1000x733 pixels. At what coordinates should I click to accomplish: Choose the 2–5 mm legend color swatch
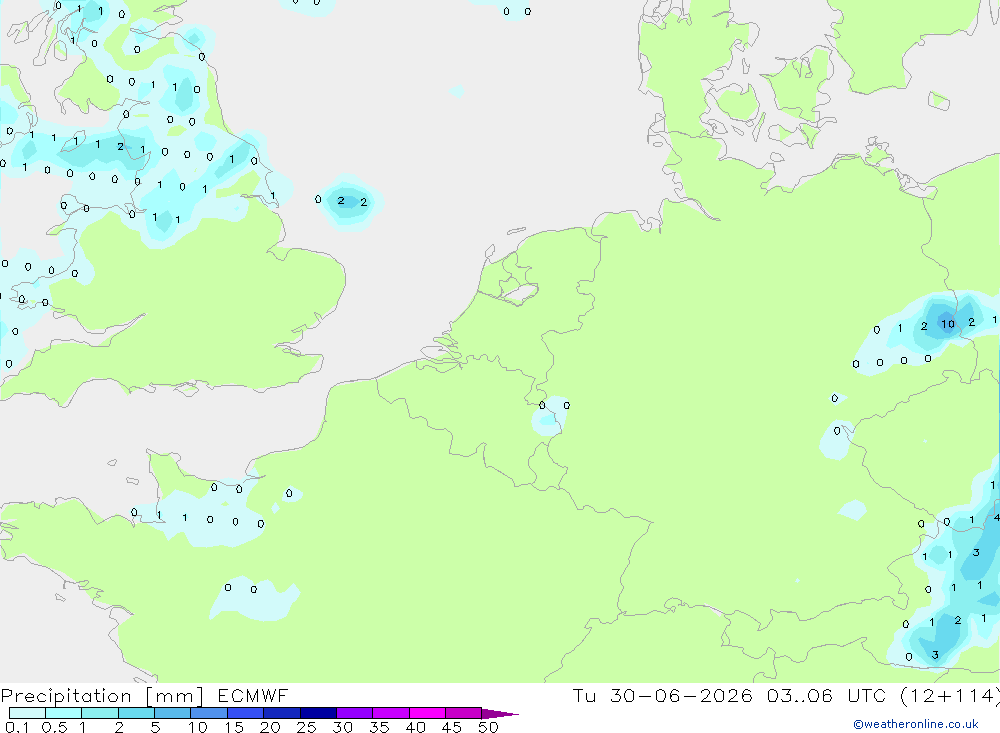pyautogui.click(x=136, y=713)
